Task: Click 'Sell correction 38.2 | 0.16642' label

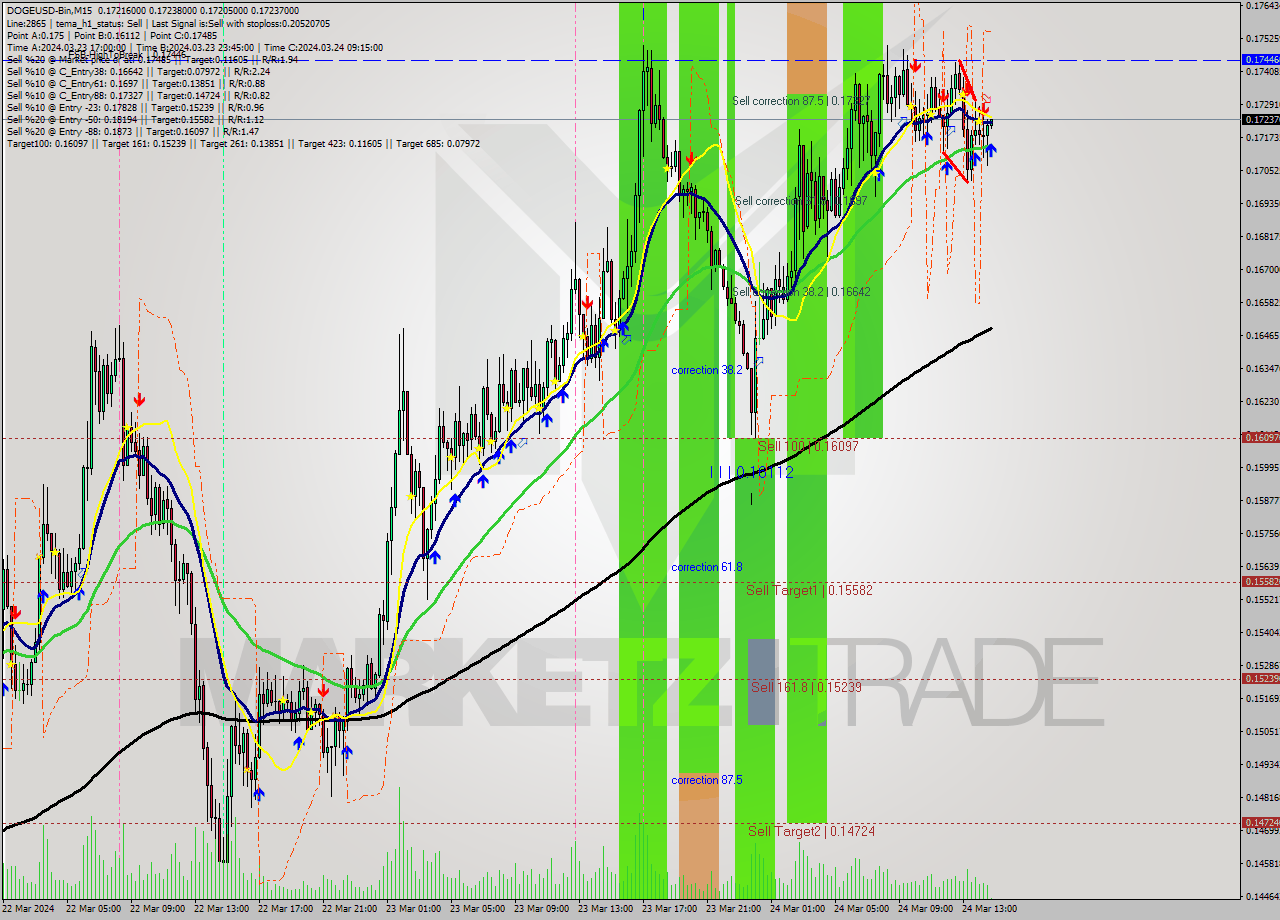Action: (x=801, y=292)
